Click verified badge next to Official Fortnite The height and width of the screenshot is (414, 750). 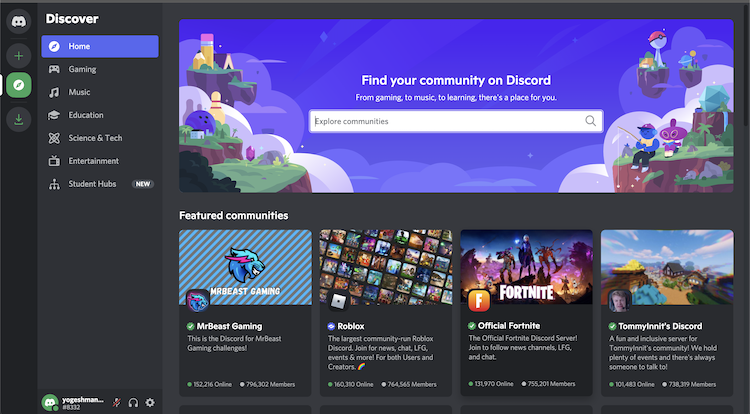[472, 326]
